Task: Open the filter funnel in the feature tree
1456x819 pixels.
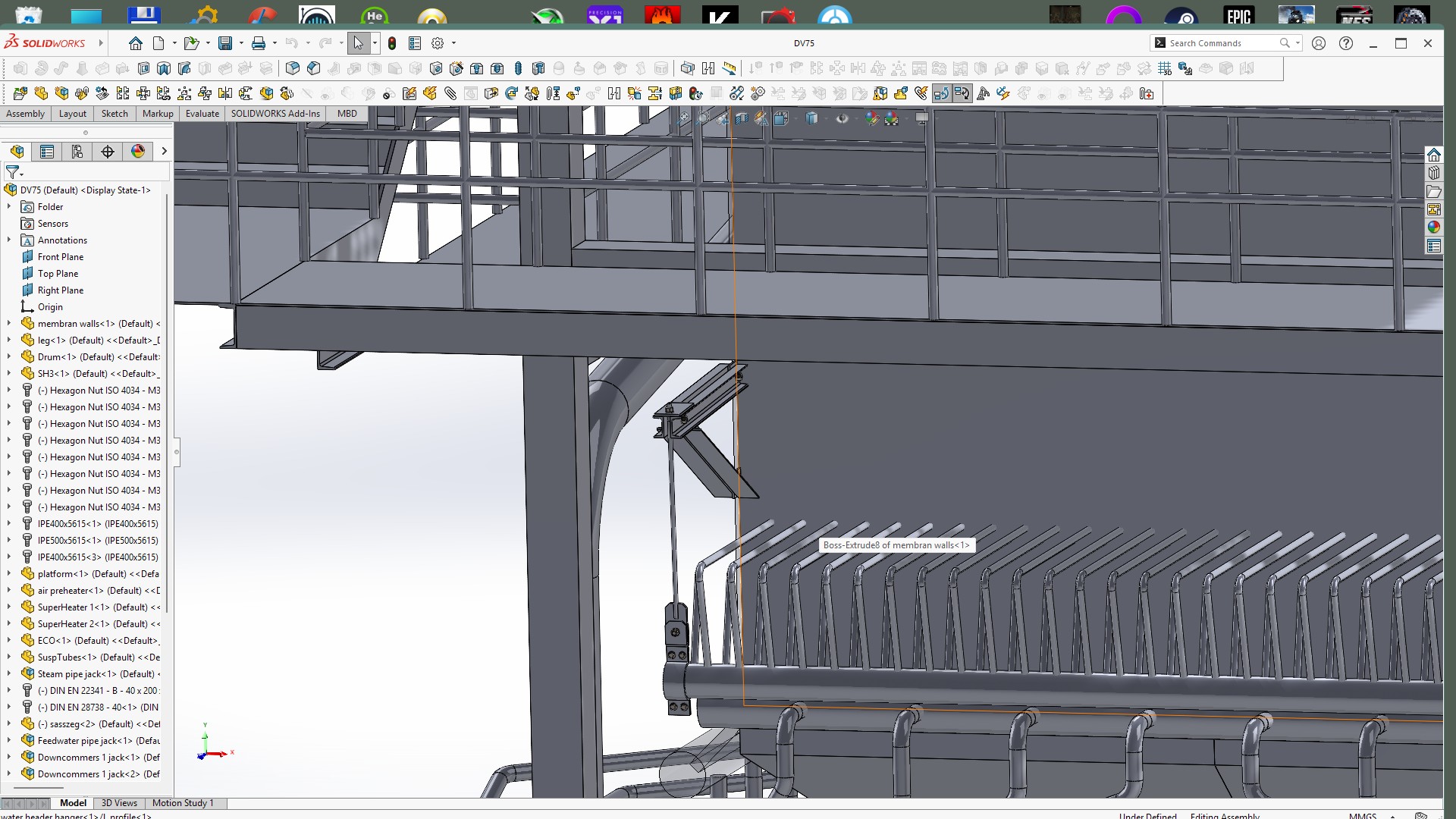Action: pyautogui.click(x=12, y=173)
